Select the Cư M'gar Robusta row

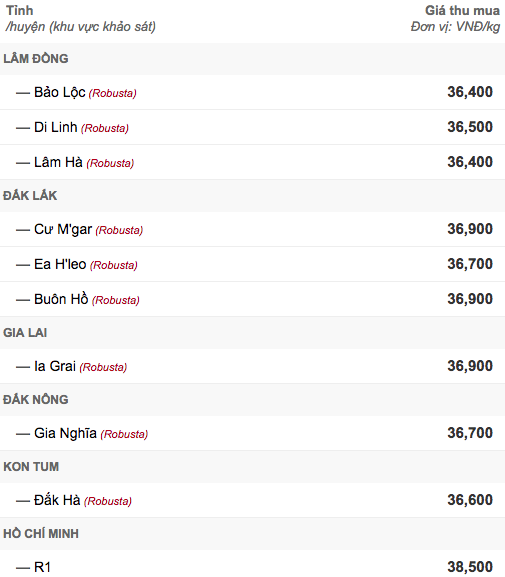tap(252, 229)
